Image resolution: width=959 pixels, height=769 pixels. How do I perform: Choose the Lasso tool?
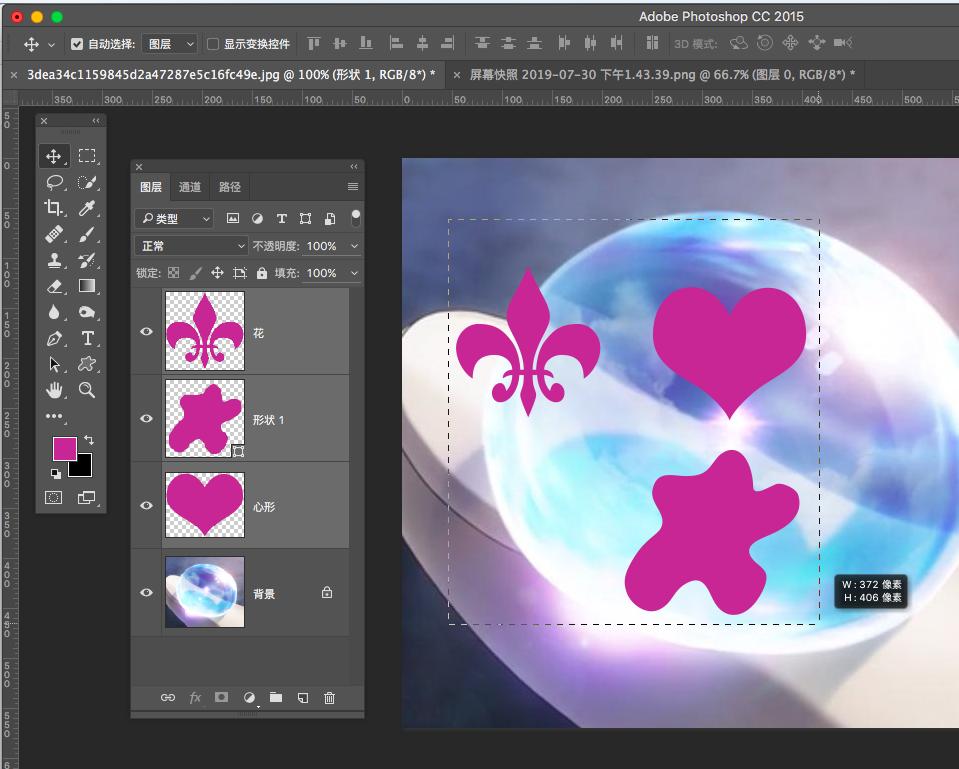coord(54,182)
